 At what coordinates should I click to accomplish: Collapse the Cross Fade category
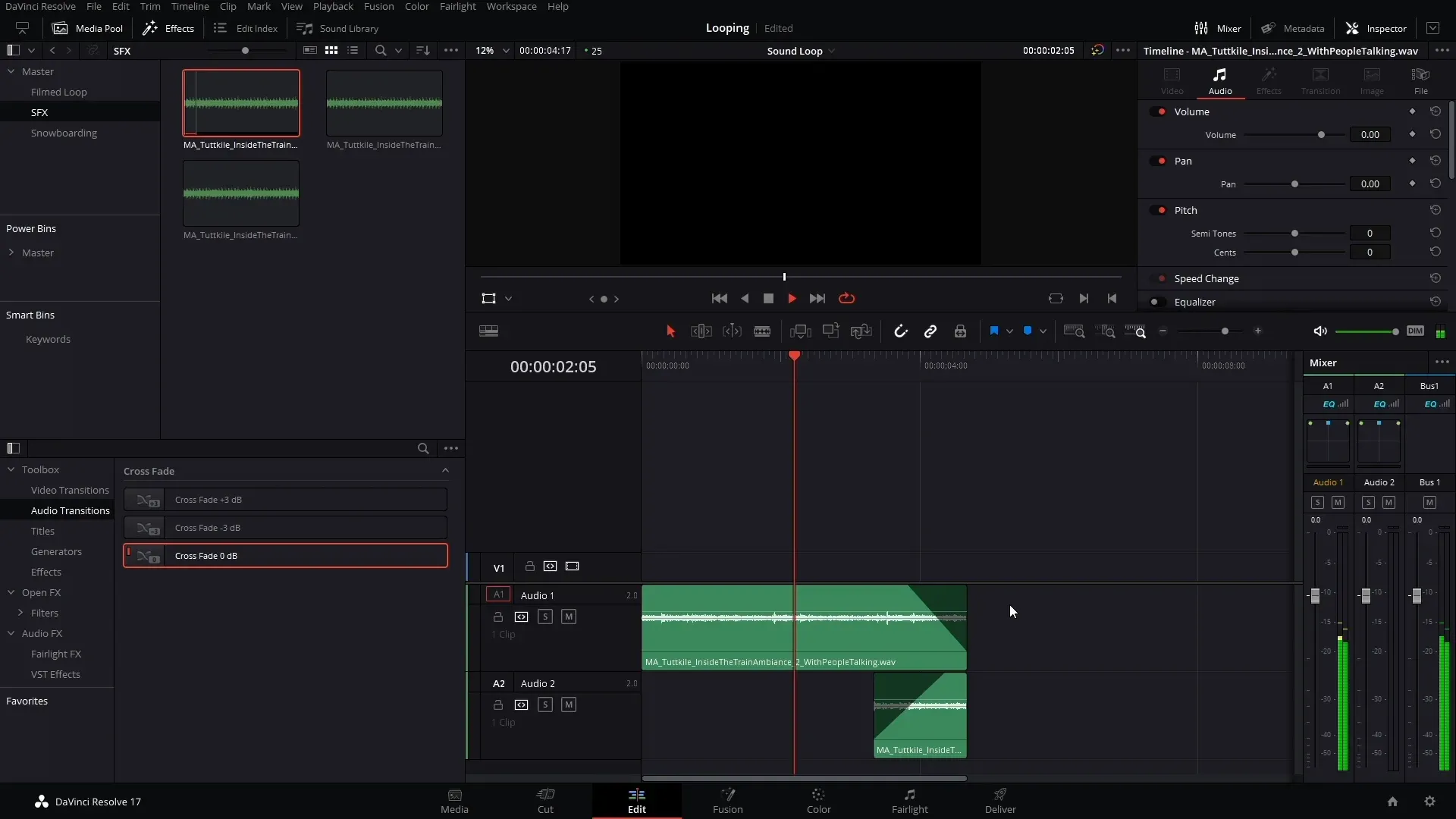pyautogui.click(x=445, y=471)
